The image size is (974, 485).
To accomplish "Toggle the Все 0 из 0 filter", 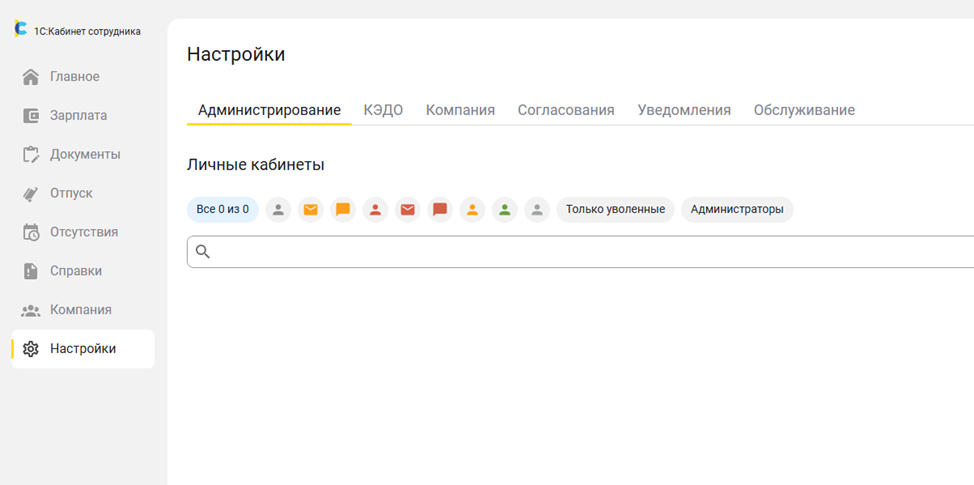I will tap(223, 210).
